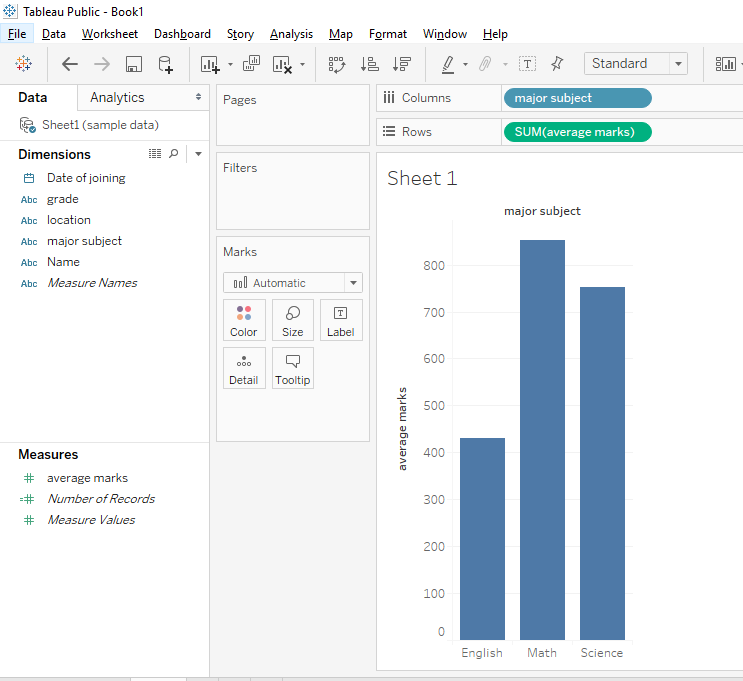Click the Fix axes pin icon
The width and height of the screenshot is (743, 681).
pos(557,64)
